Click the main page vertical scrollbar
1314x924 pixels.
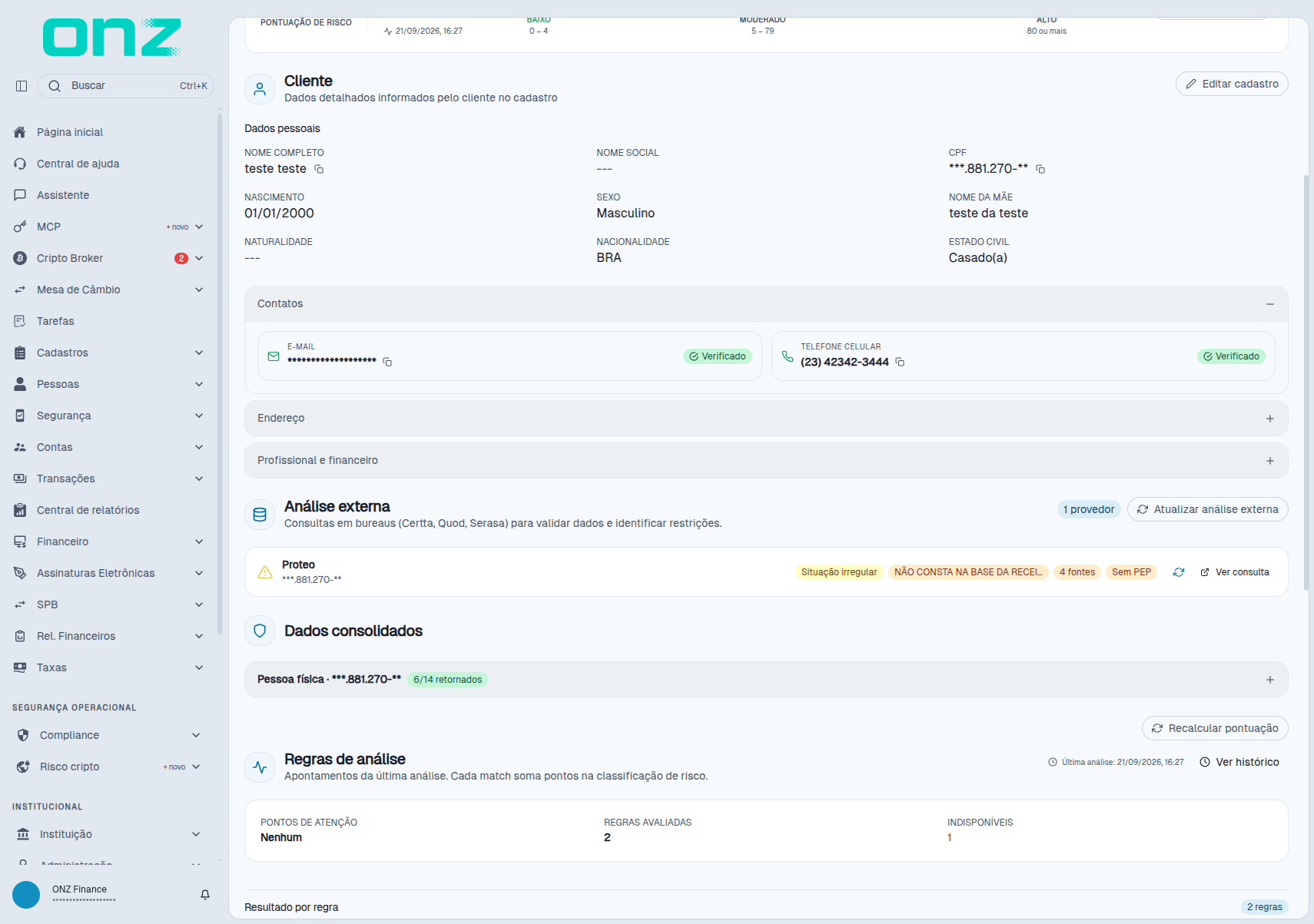point(1306,383)
